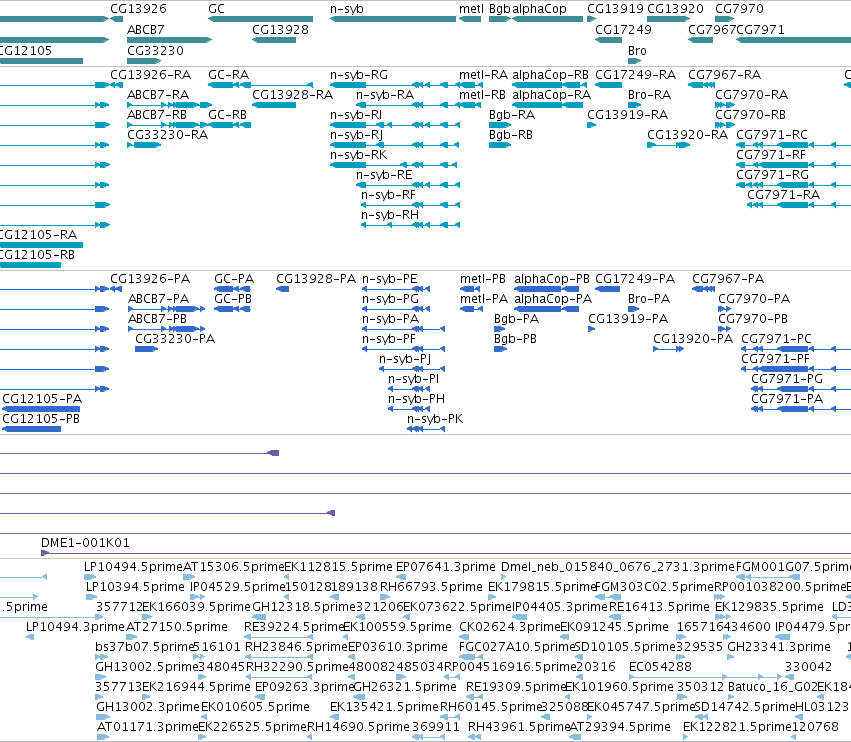Select transcript CG12105-RB
The width and height of the screenshot is (851, 742).
point(37,255)
